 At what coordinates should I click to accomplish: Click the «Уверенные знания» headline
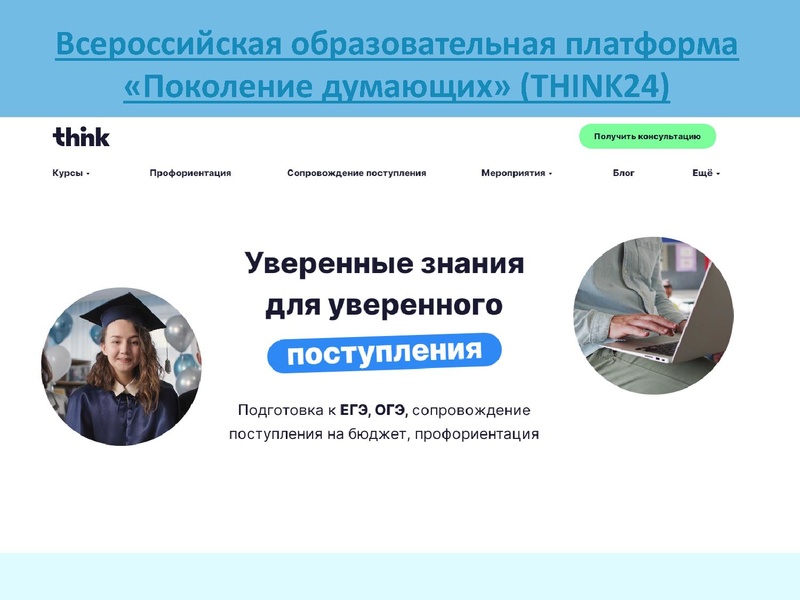(385, 263)
